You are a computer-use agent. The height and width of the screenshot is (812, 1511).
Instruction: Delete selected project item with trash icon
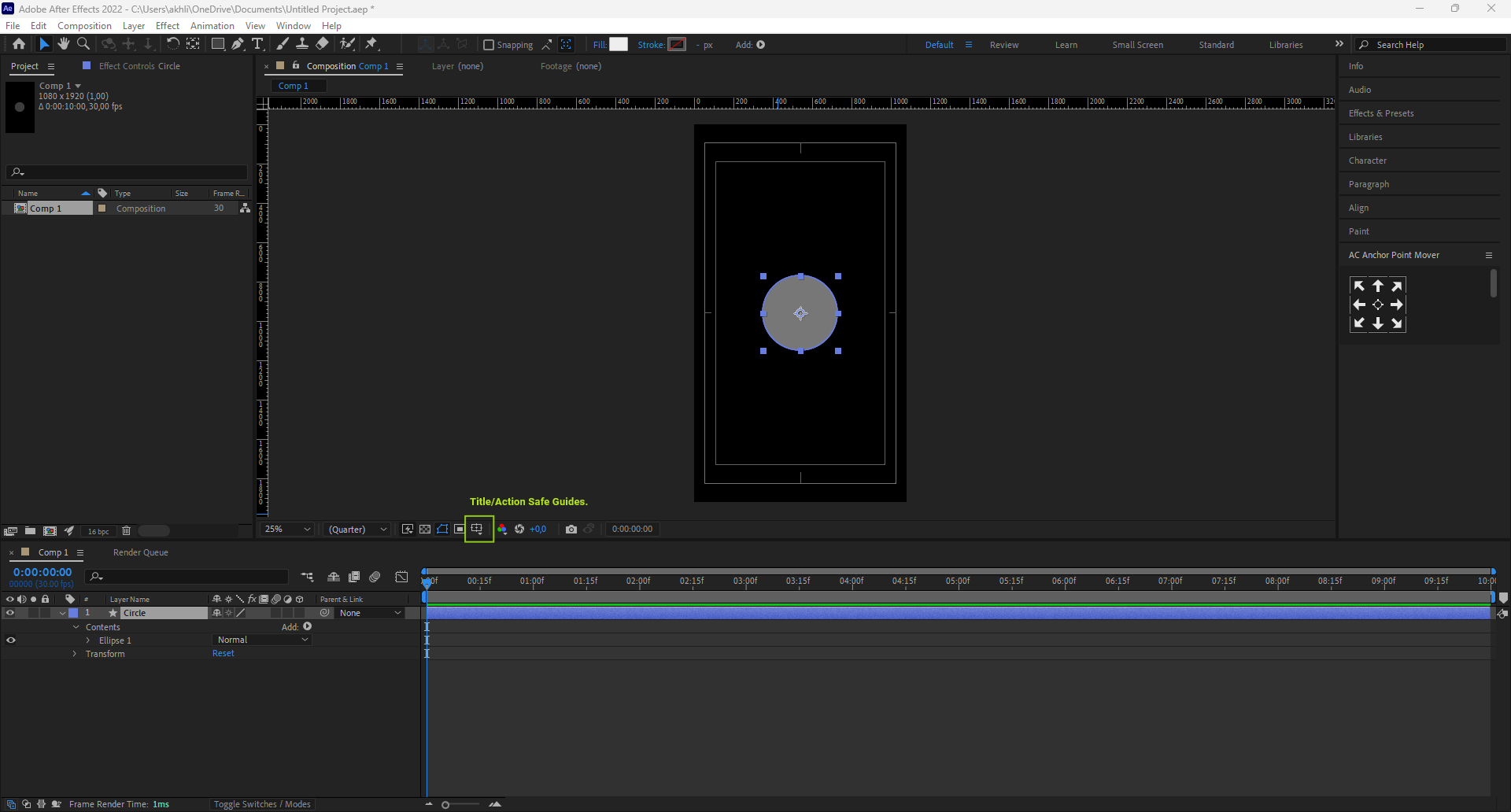127,531
